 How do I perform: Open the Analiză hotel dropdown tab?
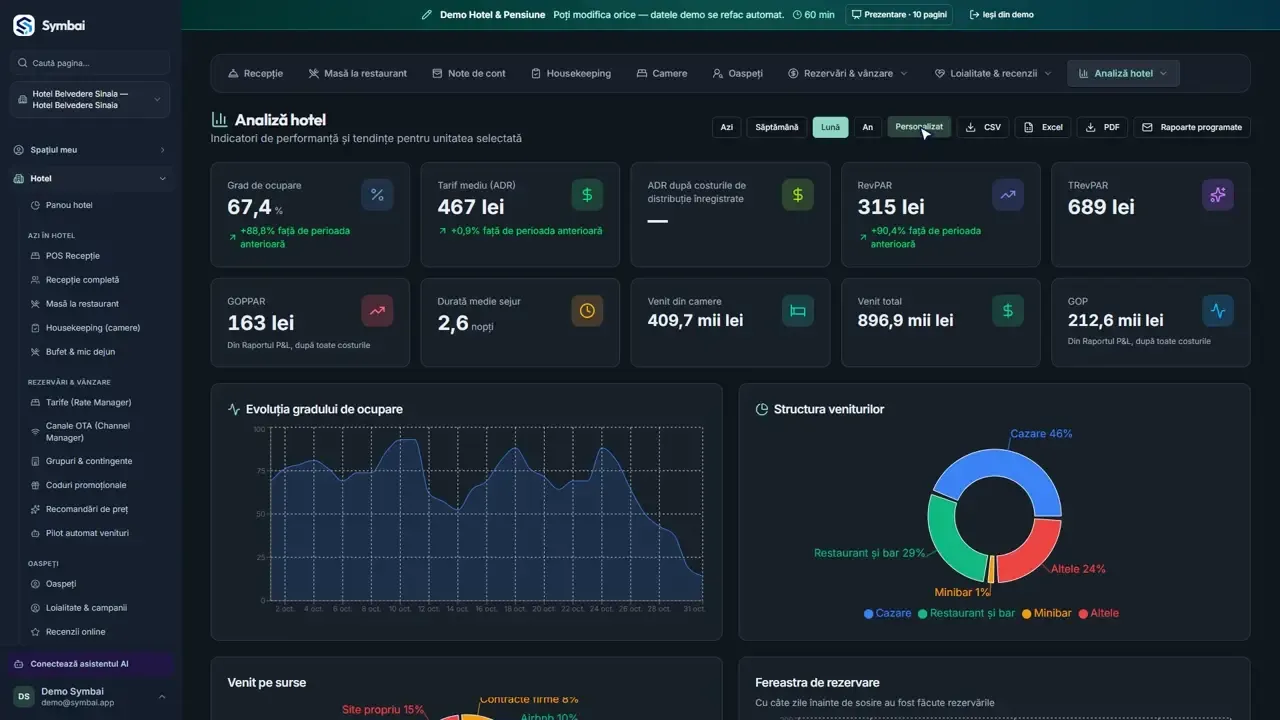click(x=1123, y=73)
